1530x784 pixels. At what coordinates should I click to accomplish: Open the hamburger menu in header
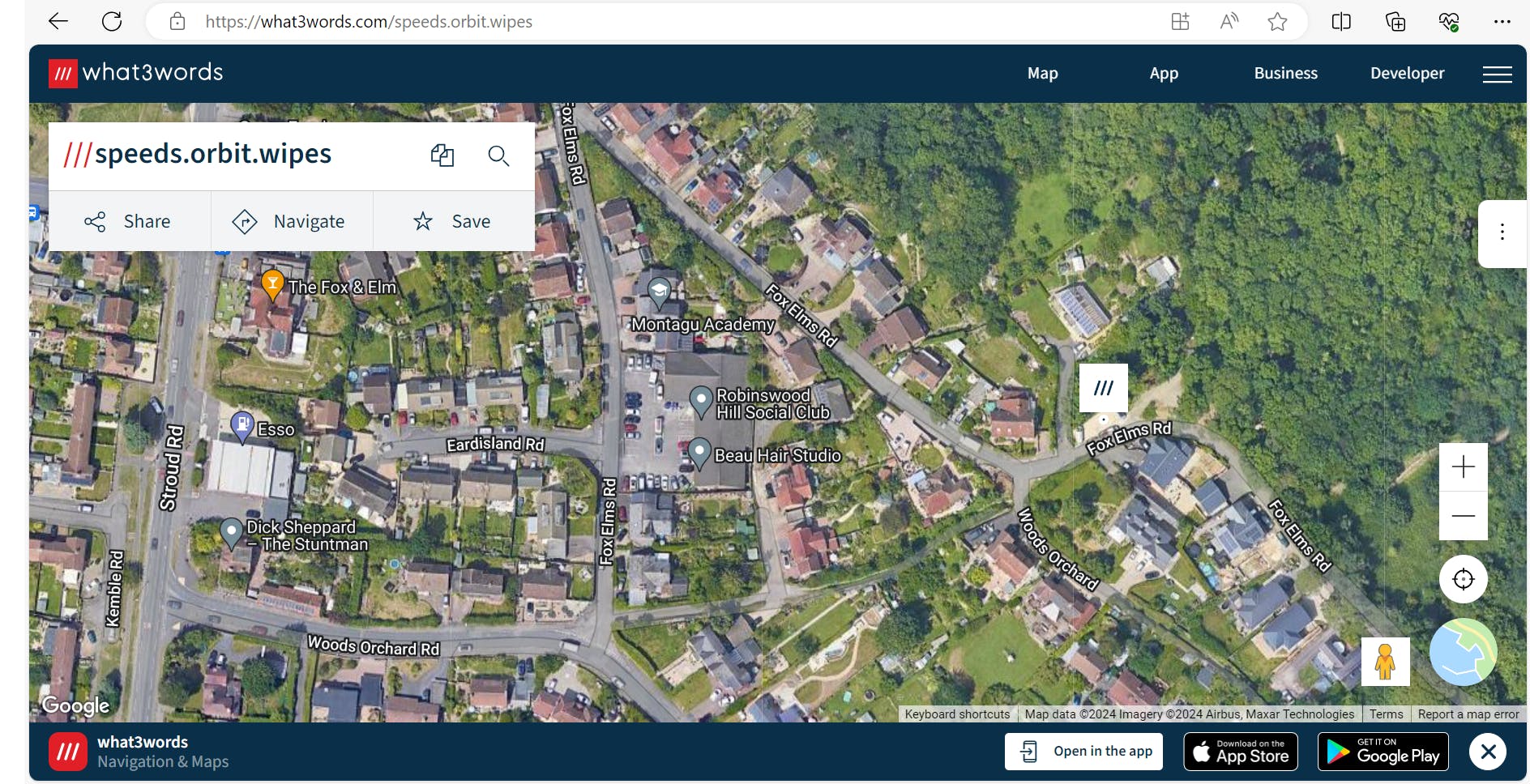pyautogui.click(x=1497, y=74)
